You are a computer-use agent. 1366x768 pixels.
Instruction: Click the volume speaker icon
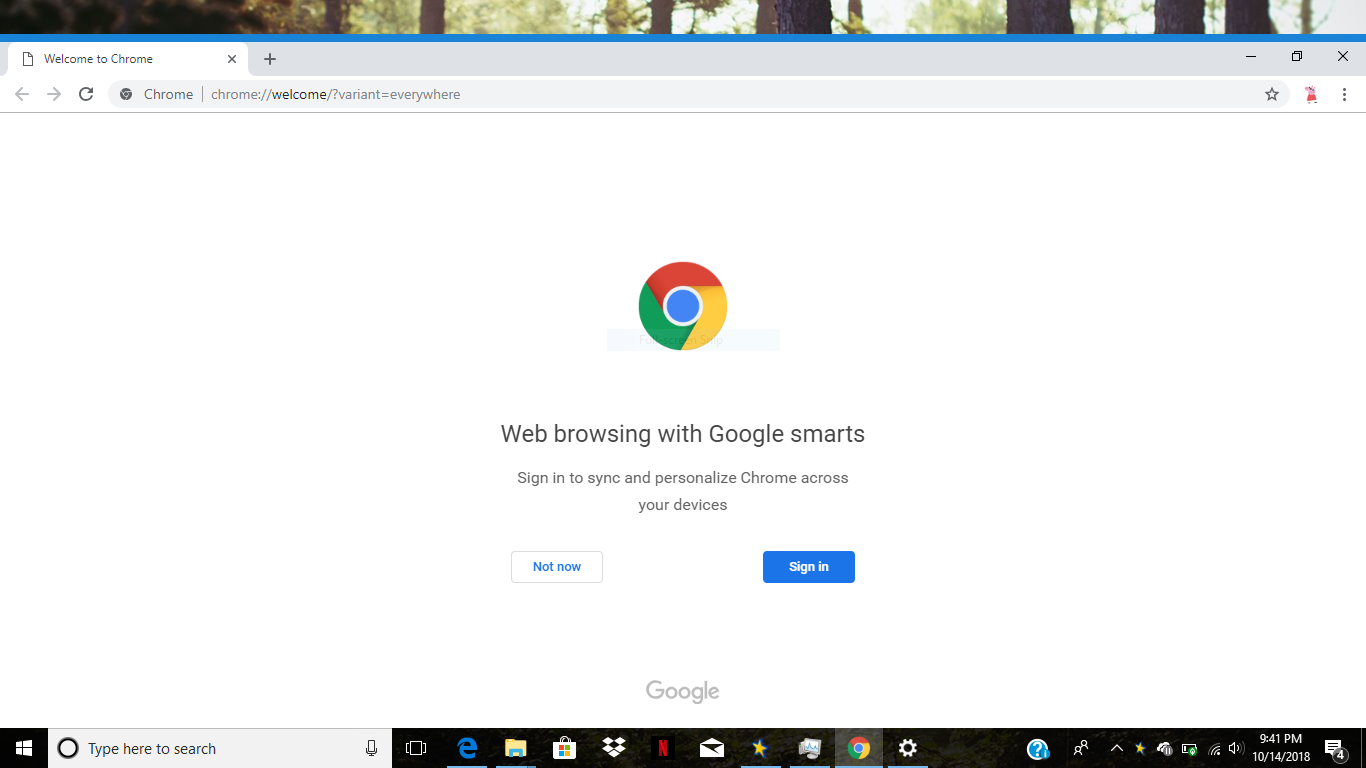point(1236,748)
